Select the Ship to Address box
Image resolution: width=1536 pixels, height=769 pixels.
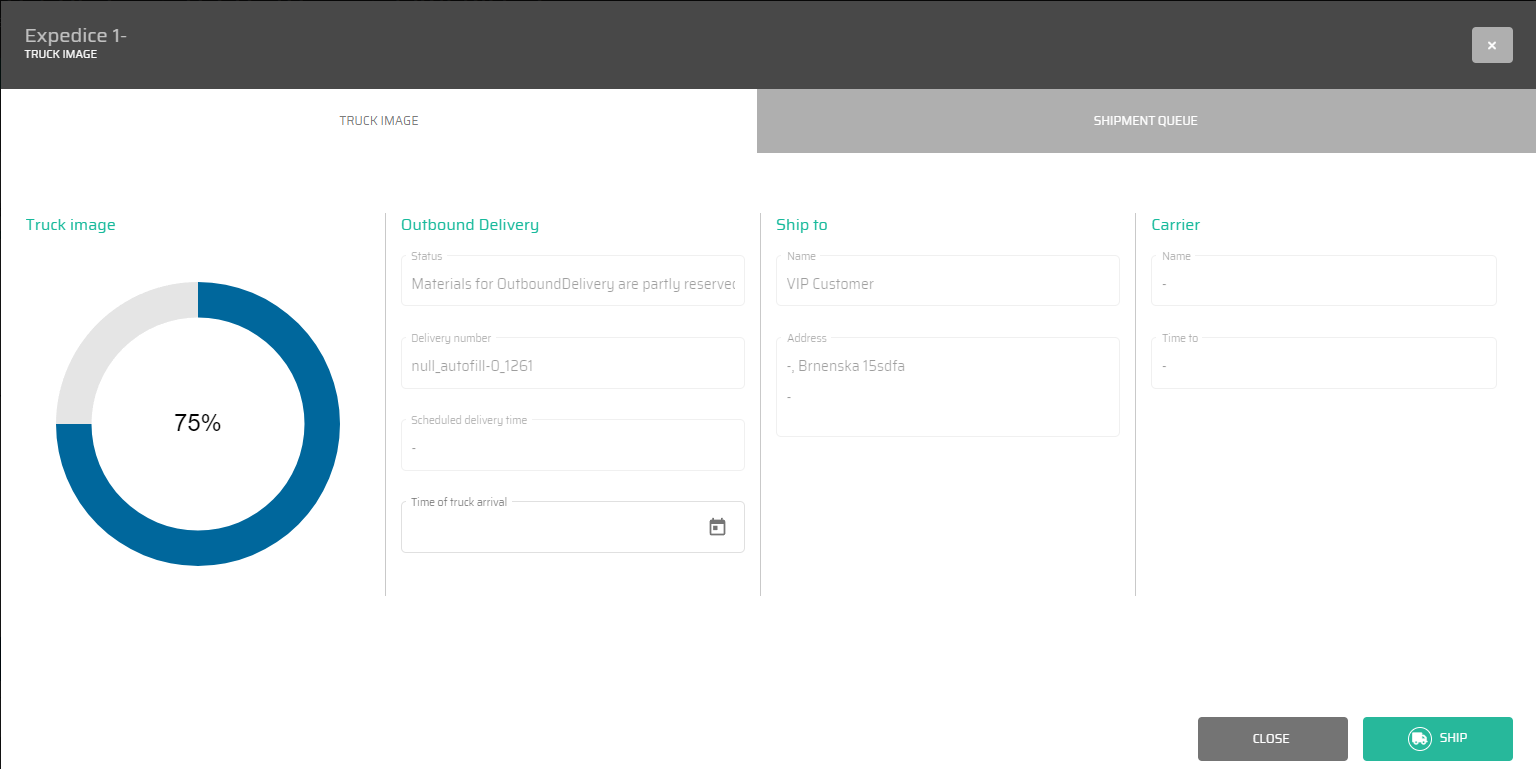coord(947,390)
